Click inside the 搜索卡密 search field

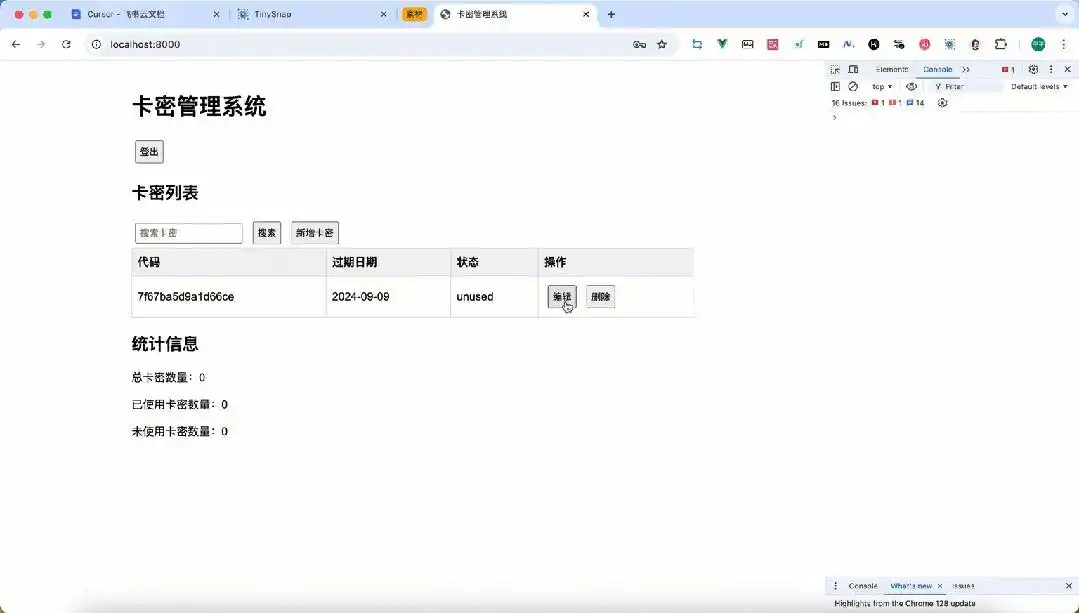[x=188, y=232]
